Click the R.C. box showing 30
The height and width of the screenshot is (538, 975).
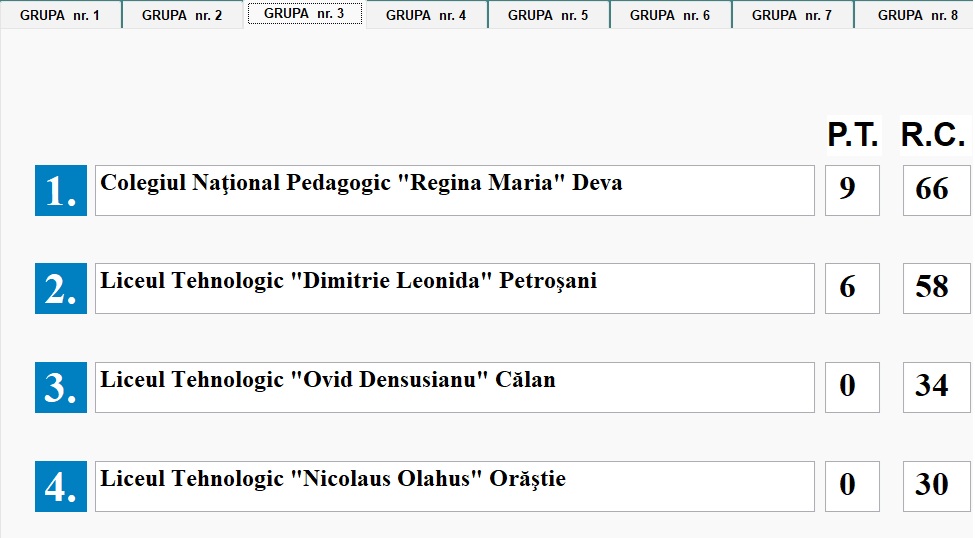point(935,487)
